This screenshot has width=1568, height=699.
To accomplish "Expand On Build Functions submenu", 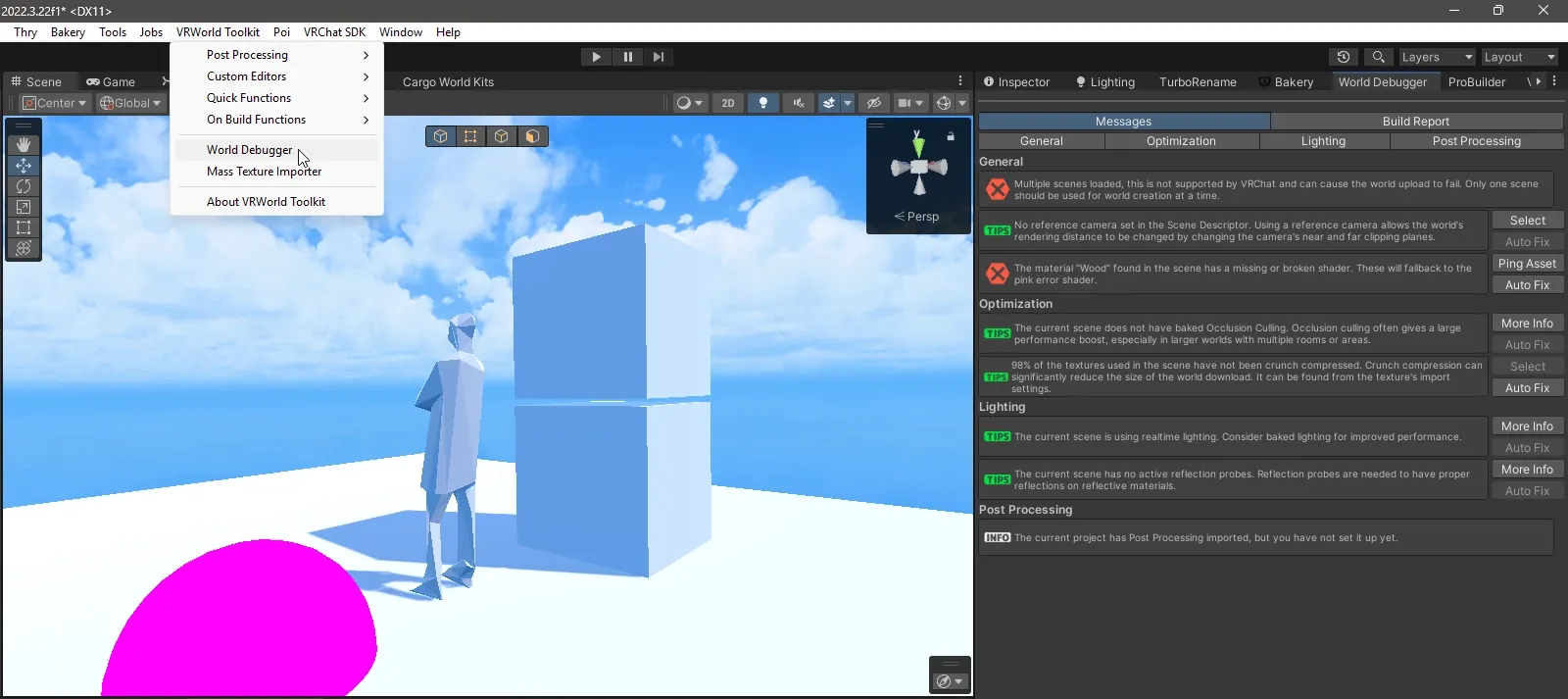I will 276,120.
